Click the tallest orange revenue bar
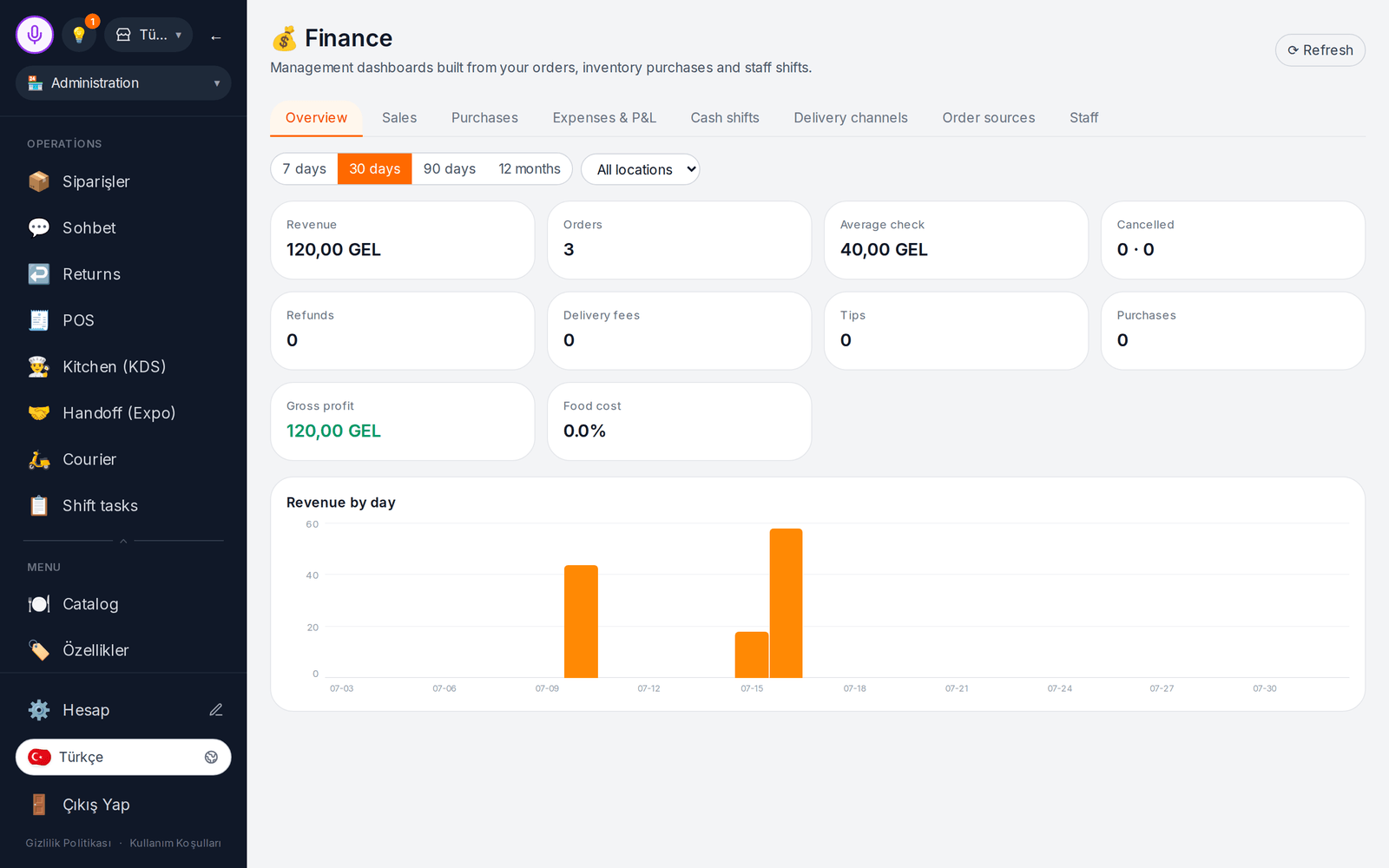The image size is (1389, 868). pos(786,603)
